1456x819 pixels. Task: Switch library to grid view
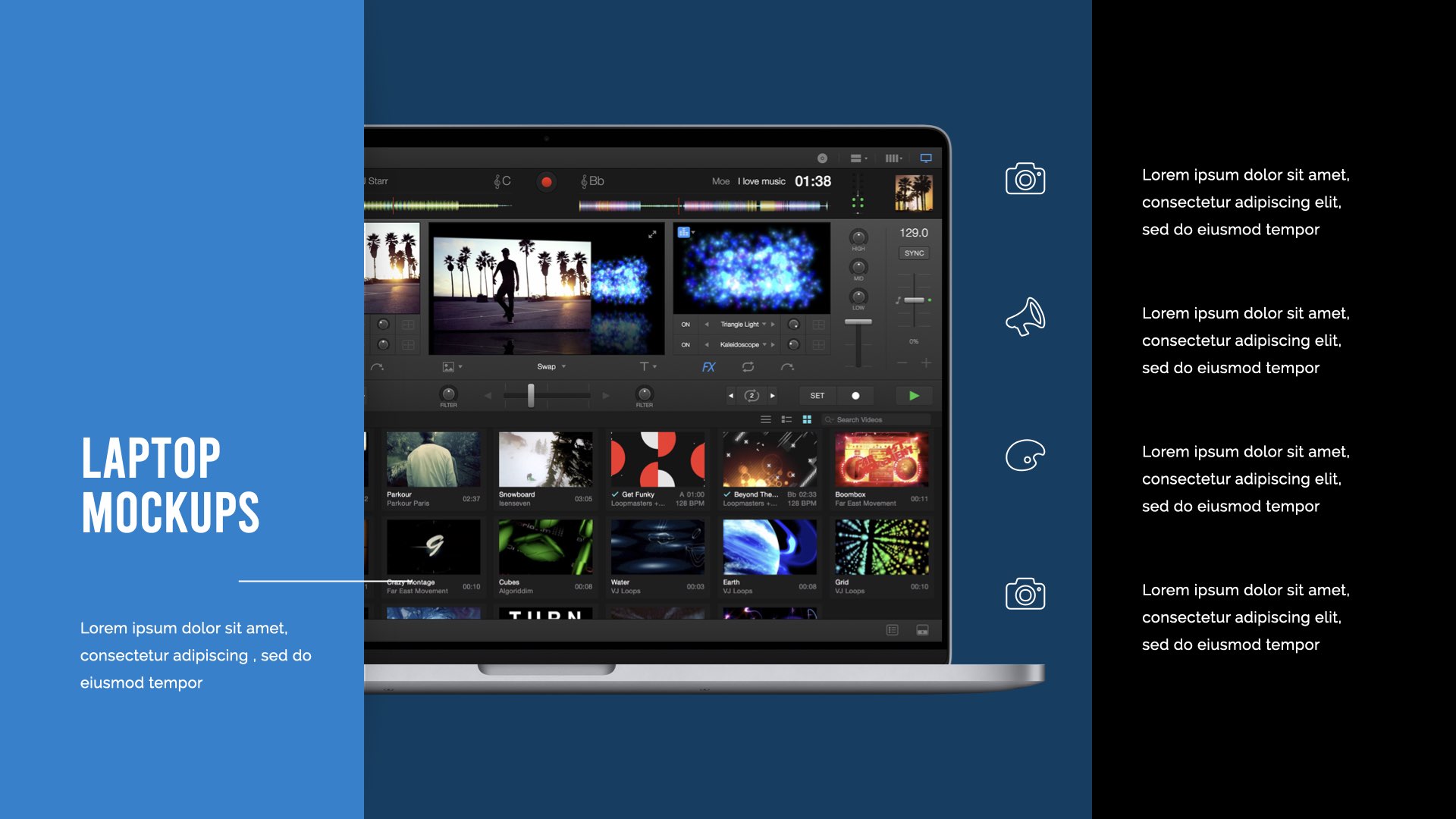point(807,419)
